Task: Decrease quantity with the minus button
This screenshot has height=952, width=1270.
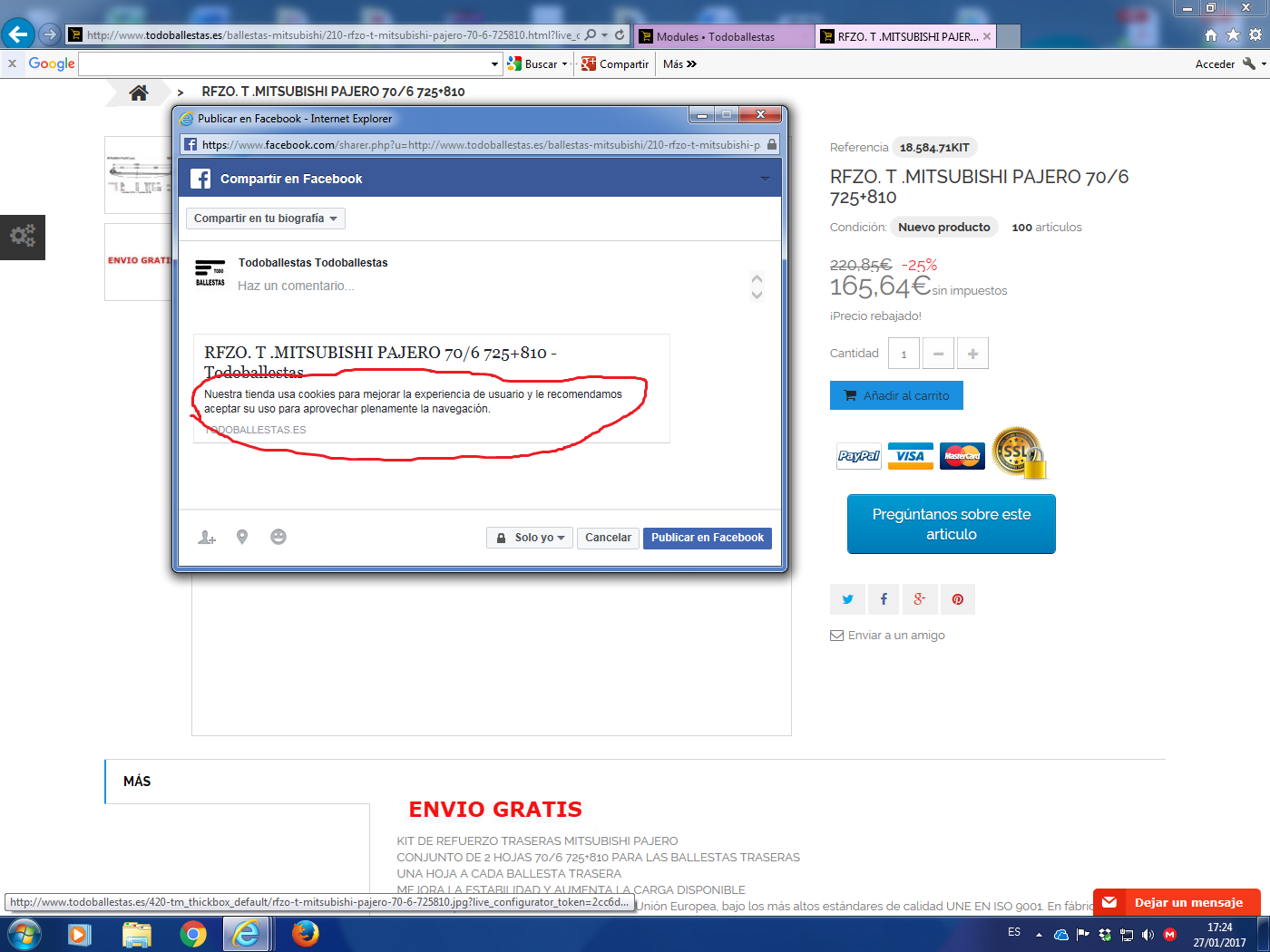Action: click(938, 354)
